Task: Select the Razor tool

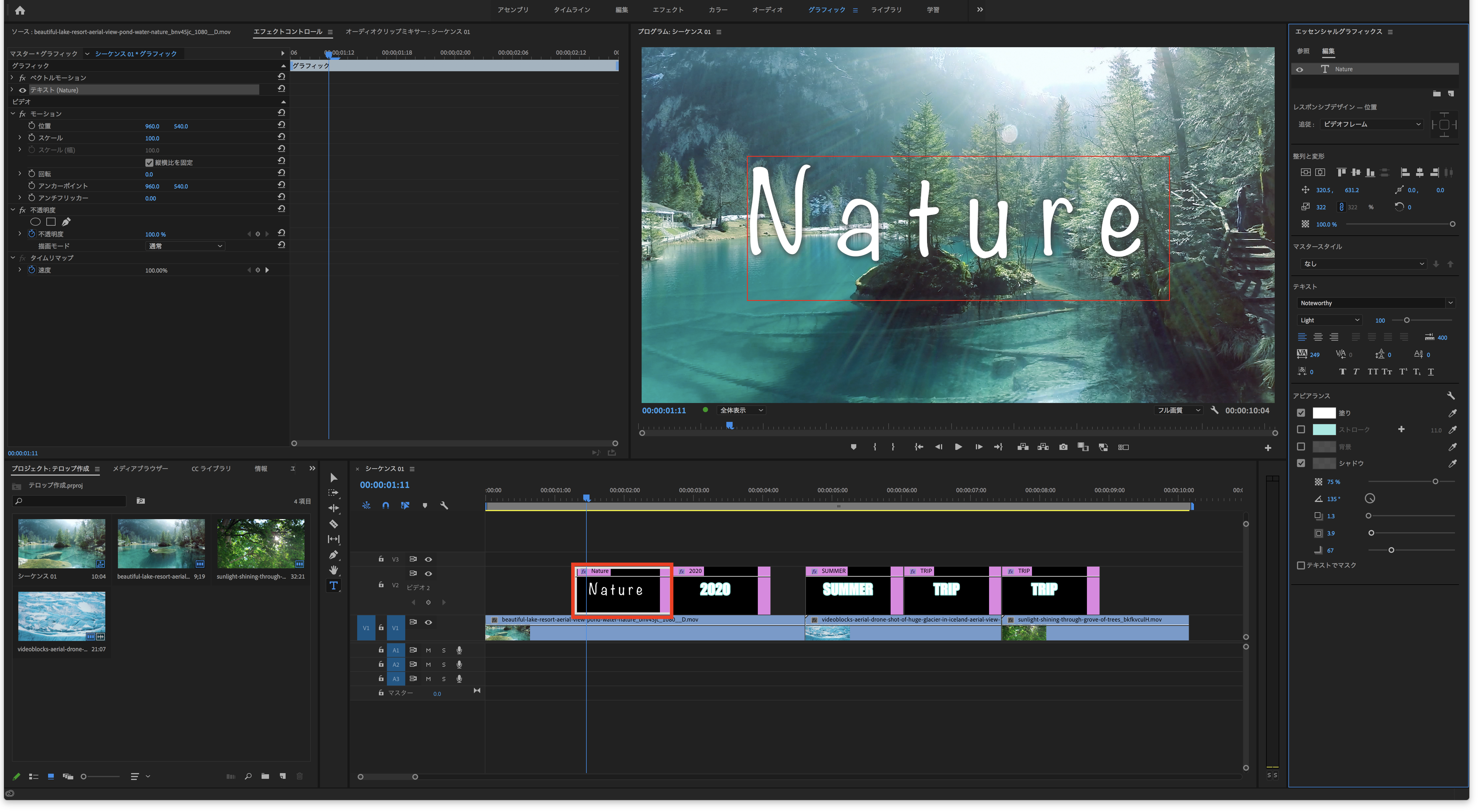Action: [x=334, y=524]
